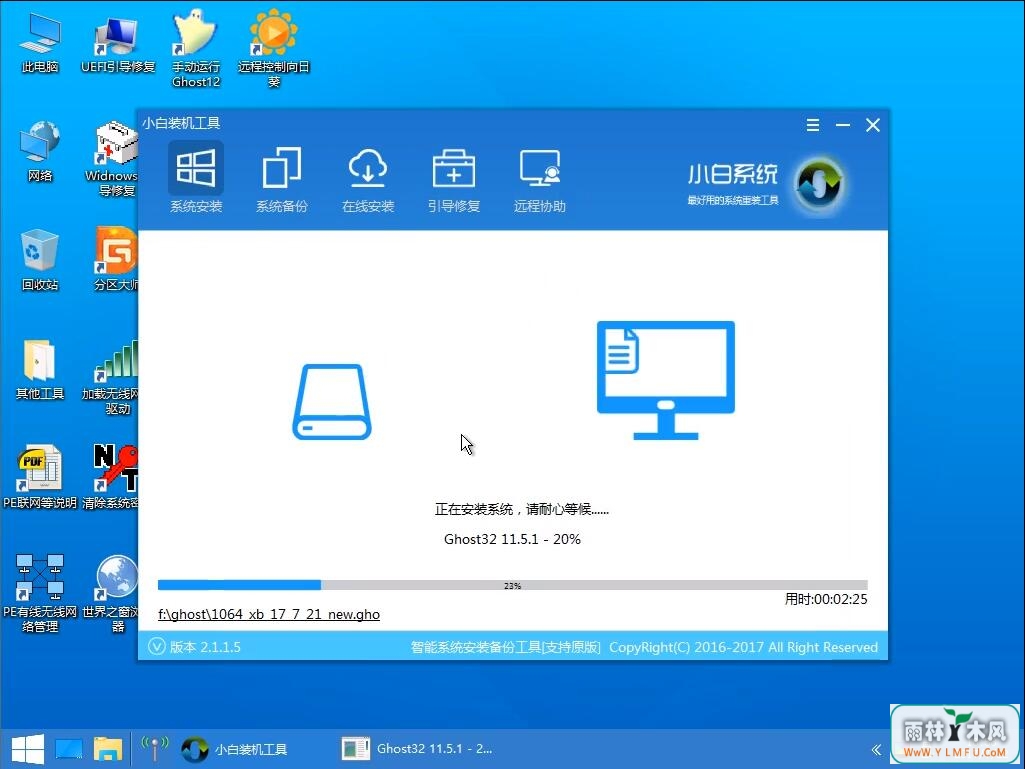The height and width of the screenshot is (769, 1025).
Task: Click the wireless antenna taskbar icon
Action: 155,749
